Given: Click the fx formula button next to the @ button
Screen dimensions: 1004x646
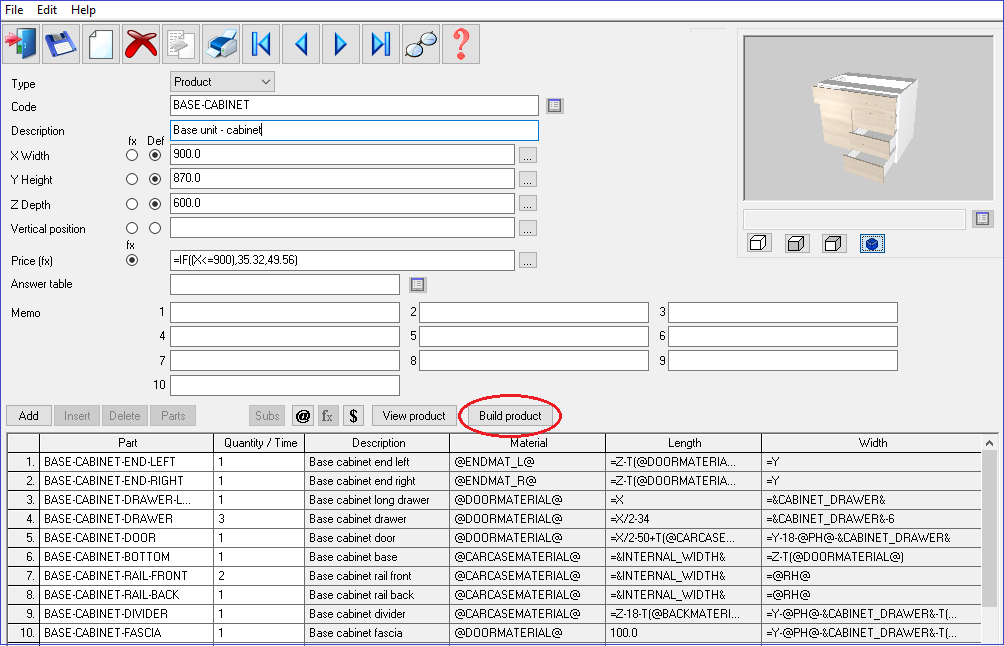Looking at the screenshot, I should [328, 416].
